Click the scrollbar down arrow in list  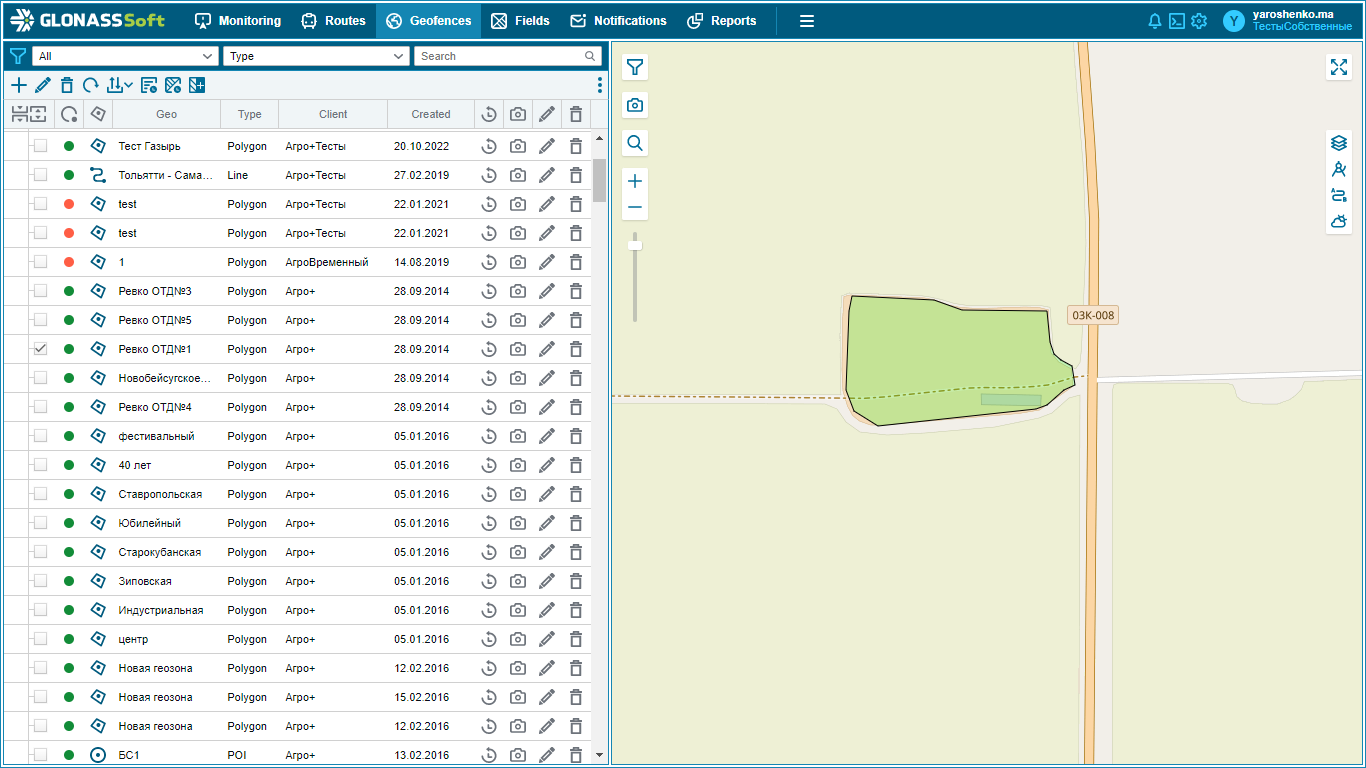(x=600, y=755)
